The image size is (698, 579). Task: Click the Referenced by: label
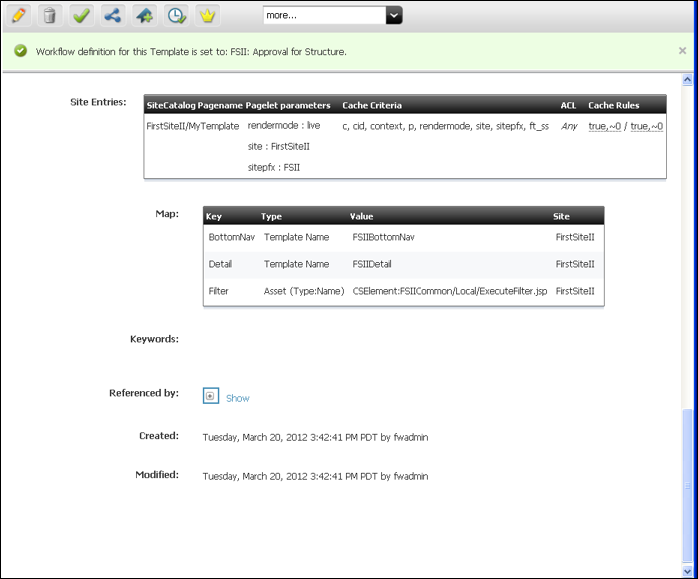tap(144, 393)
